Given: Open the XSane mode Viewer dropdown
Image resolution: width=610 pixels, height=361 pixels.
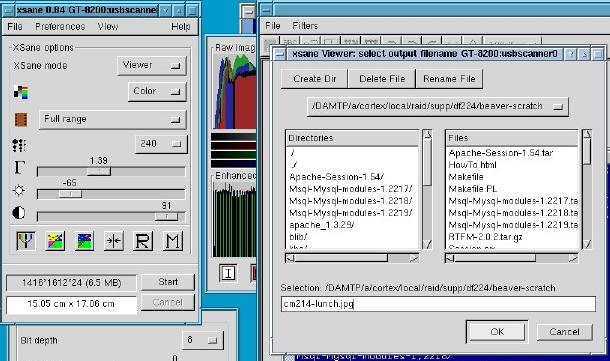Looking at the screenshot, I should coord(152,65).
